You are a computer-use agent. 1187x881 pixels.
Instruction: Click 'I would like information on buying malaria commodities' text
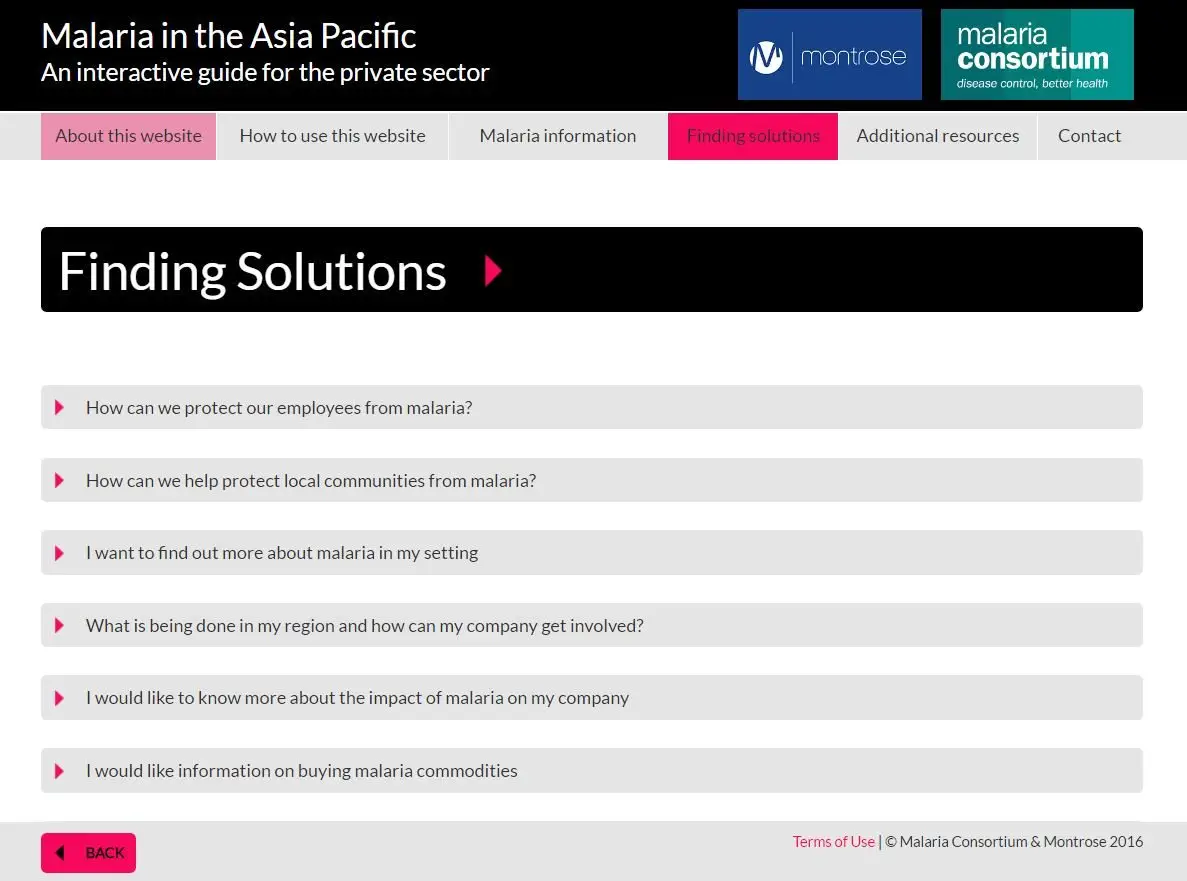pos(302,770)
